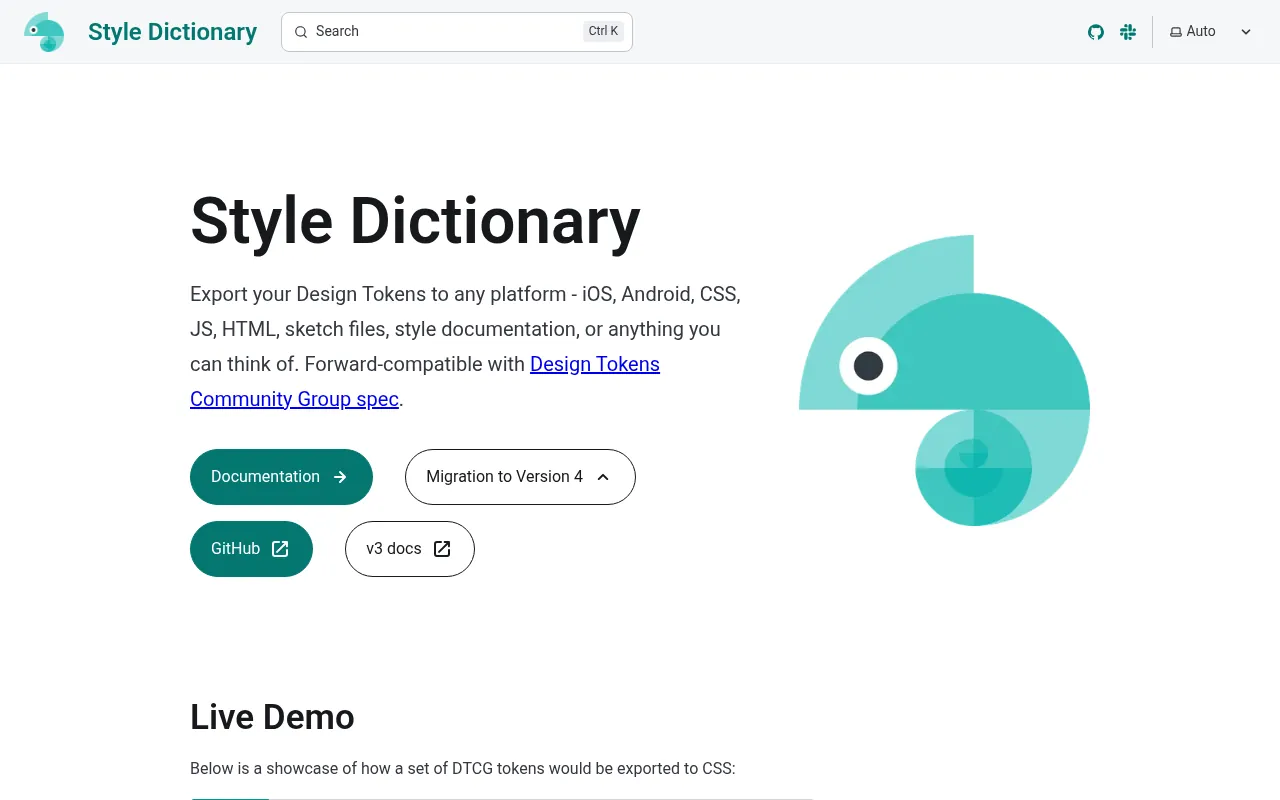Viewport: 1280px width, 800px height.
Task: Click the Live Demo heading
Action: point(272,717)
